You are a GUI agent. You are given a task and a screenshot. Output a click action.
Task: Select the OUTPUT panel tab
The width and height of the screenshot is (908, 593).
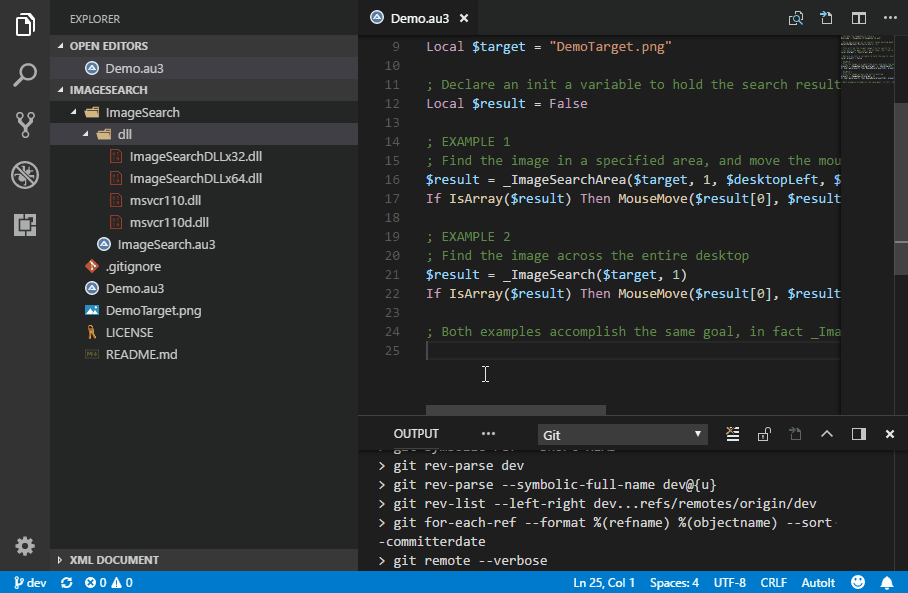[416, 434]
